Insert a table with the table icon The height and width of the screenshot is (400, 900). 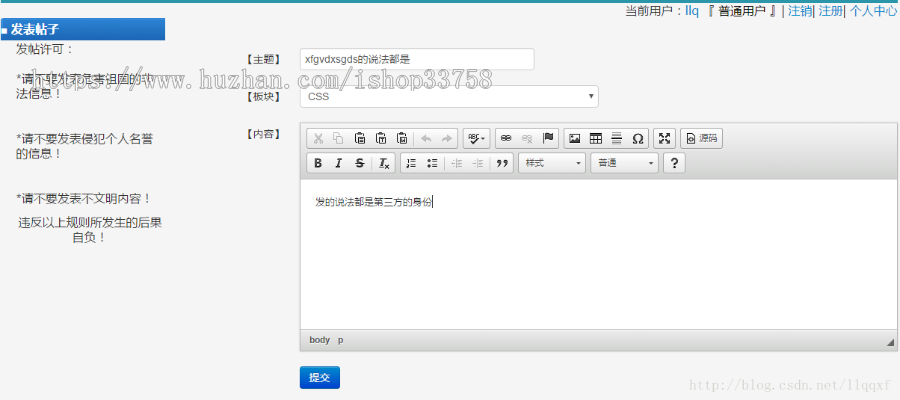tap(596, 138)
